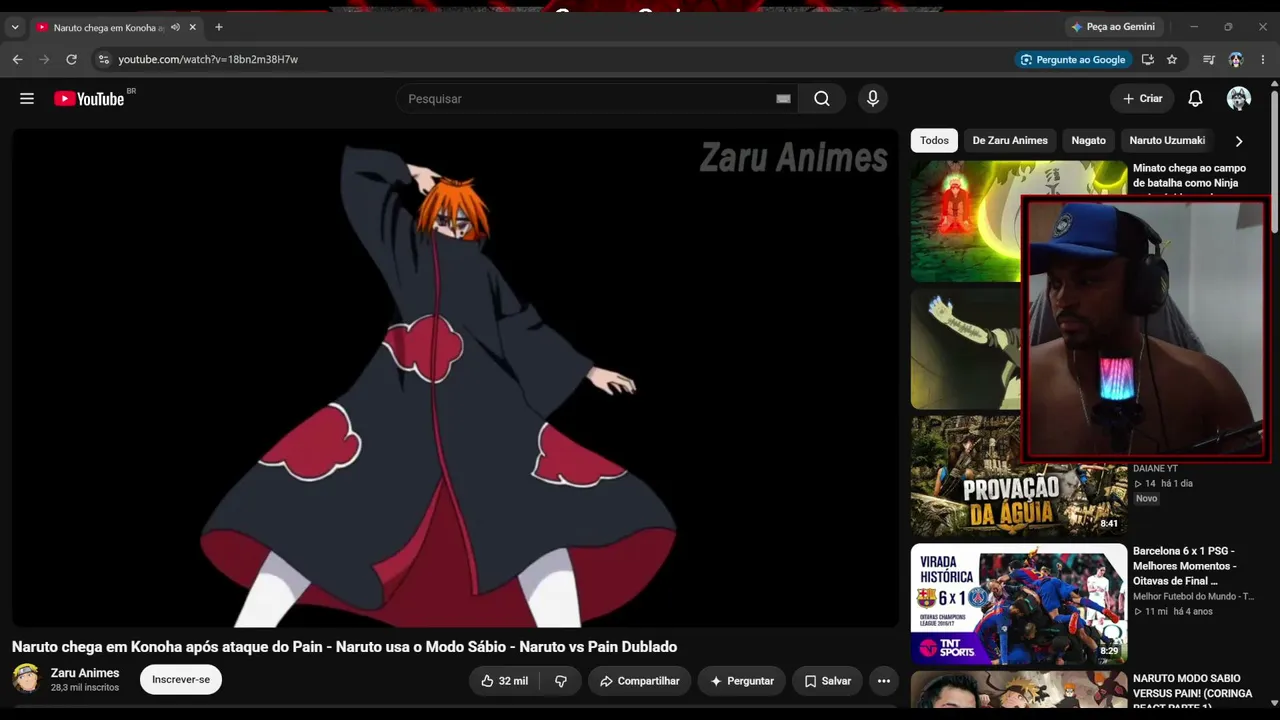Open the on-screen keyboard in search box
The image size is (1280, 720).
[783, 99]
